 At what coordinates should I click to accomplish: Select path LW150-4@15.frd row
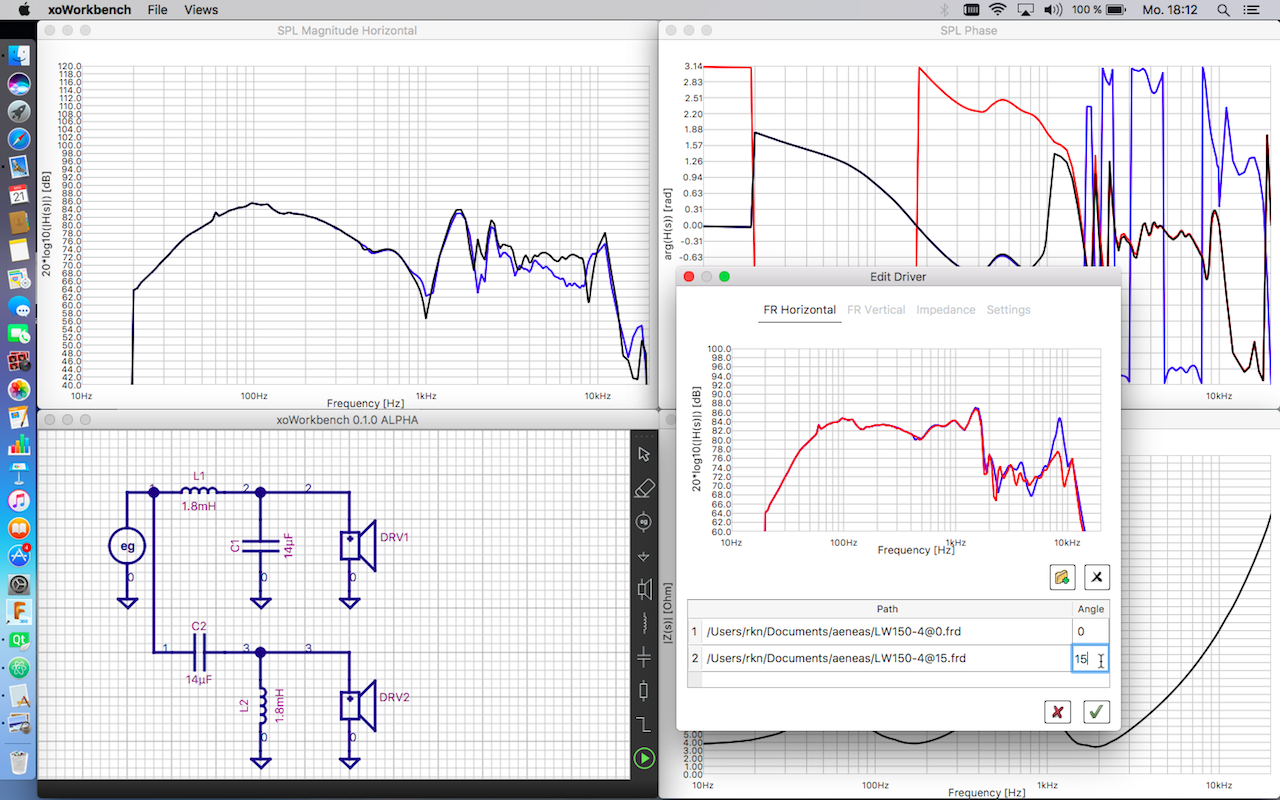coord(887,658)
